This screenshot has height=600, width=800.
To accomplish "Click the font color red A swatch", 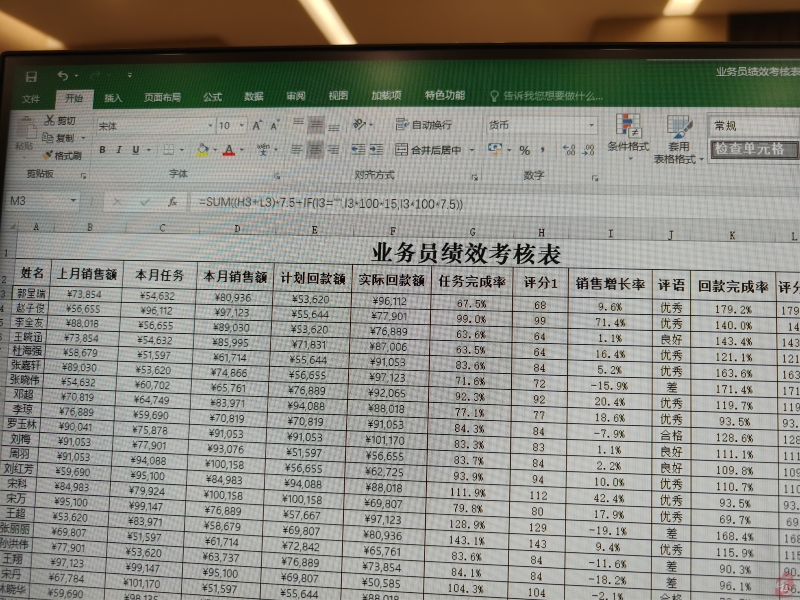I will click(x=228, y=150).
